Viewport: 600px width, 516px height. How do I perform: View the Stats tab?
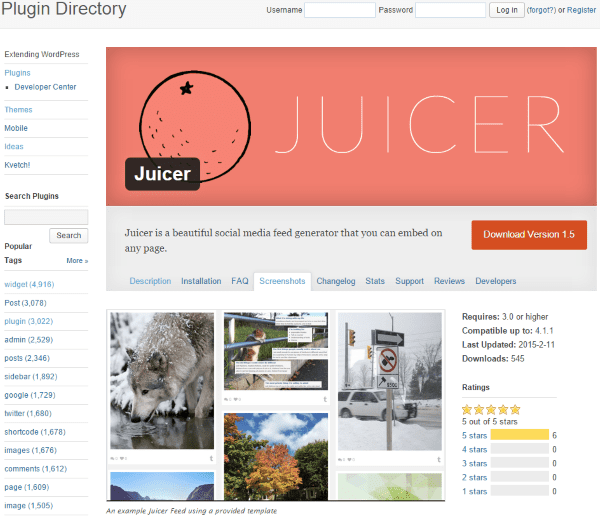[375, 281]
